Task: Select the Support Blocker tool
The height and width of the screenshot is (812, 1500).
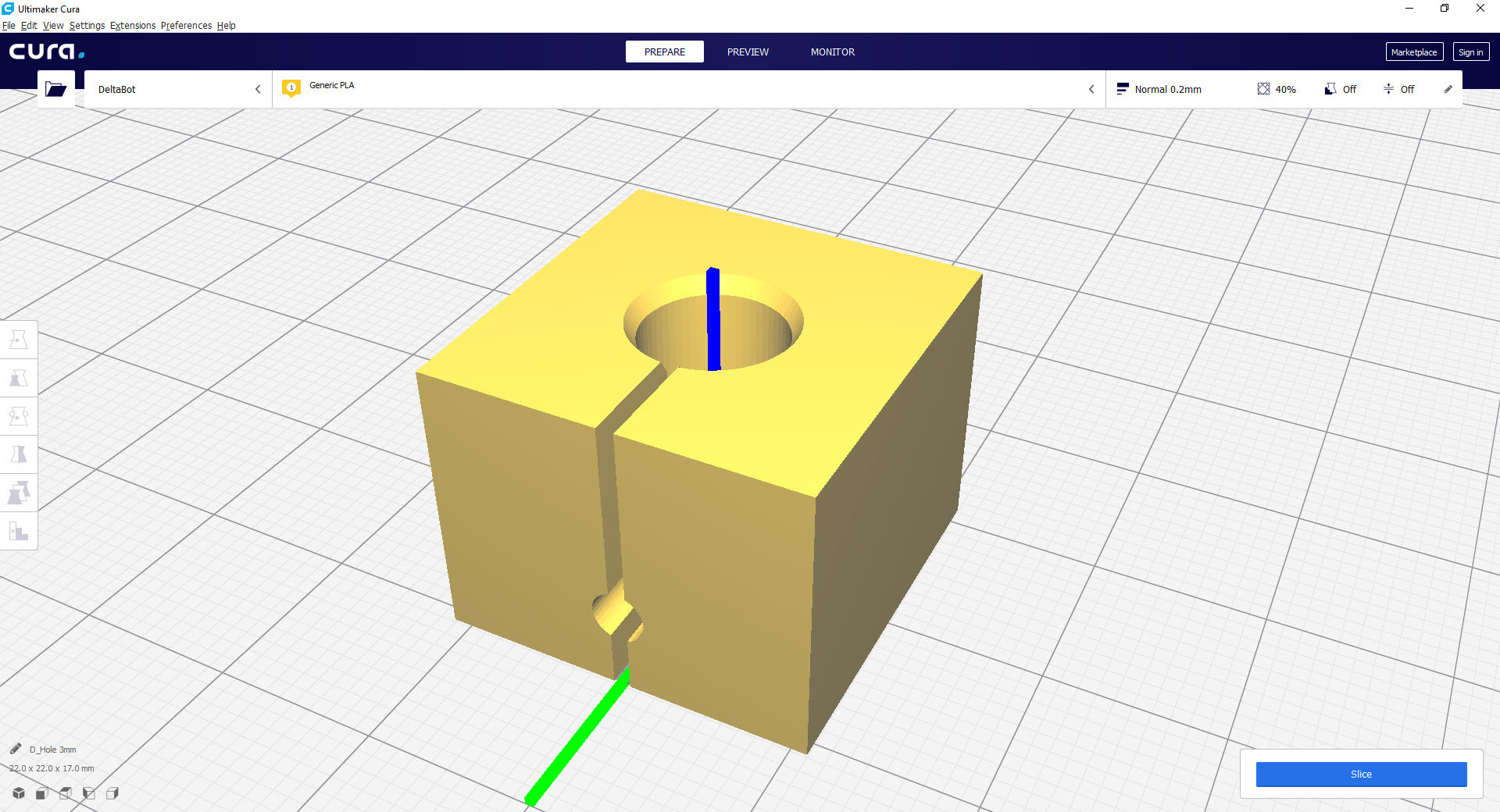Action: [19, 531]
